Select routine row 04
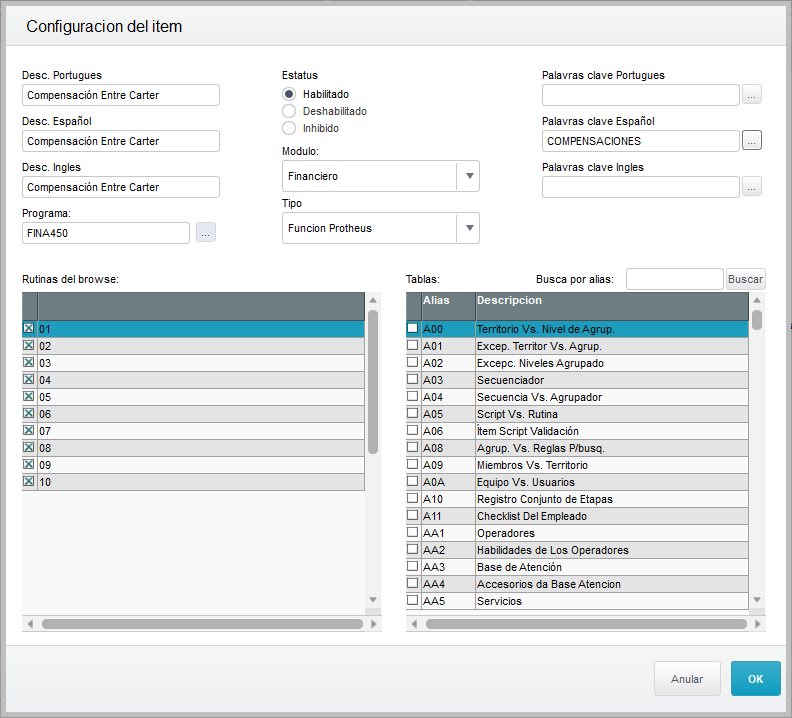 pos(193,380)
